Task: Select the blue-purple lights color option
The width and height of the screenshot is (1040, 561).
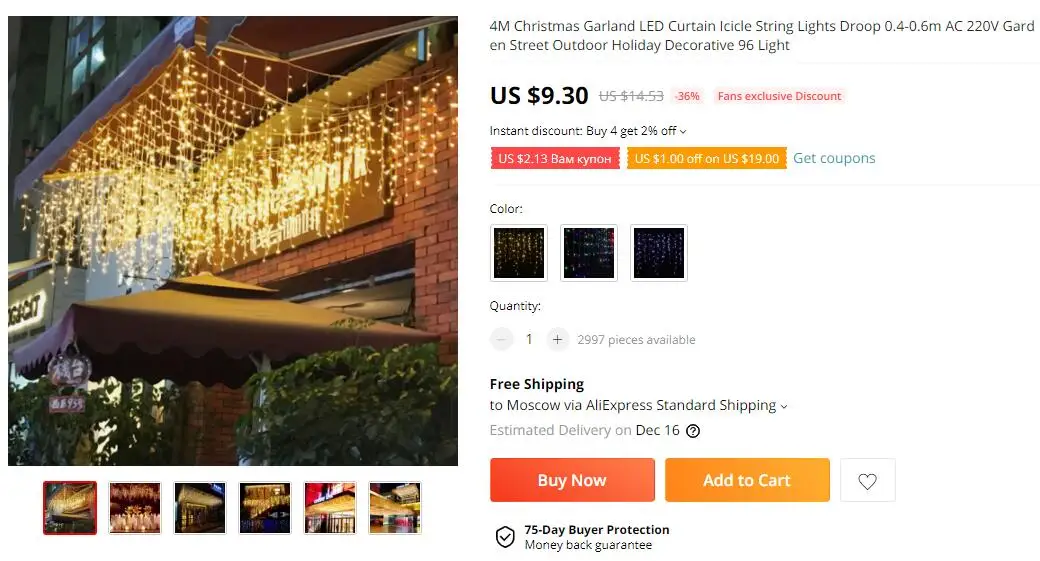Action: tap(659, 253)
